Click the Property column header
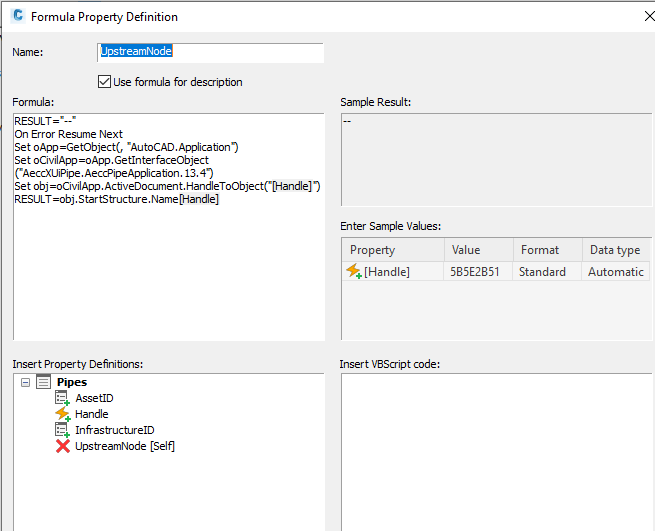The width and height of the screenshot is (655, 531). click(x=393, y=250)
